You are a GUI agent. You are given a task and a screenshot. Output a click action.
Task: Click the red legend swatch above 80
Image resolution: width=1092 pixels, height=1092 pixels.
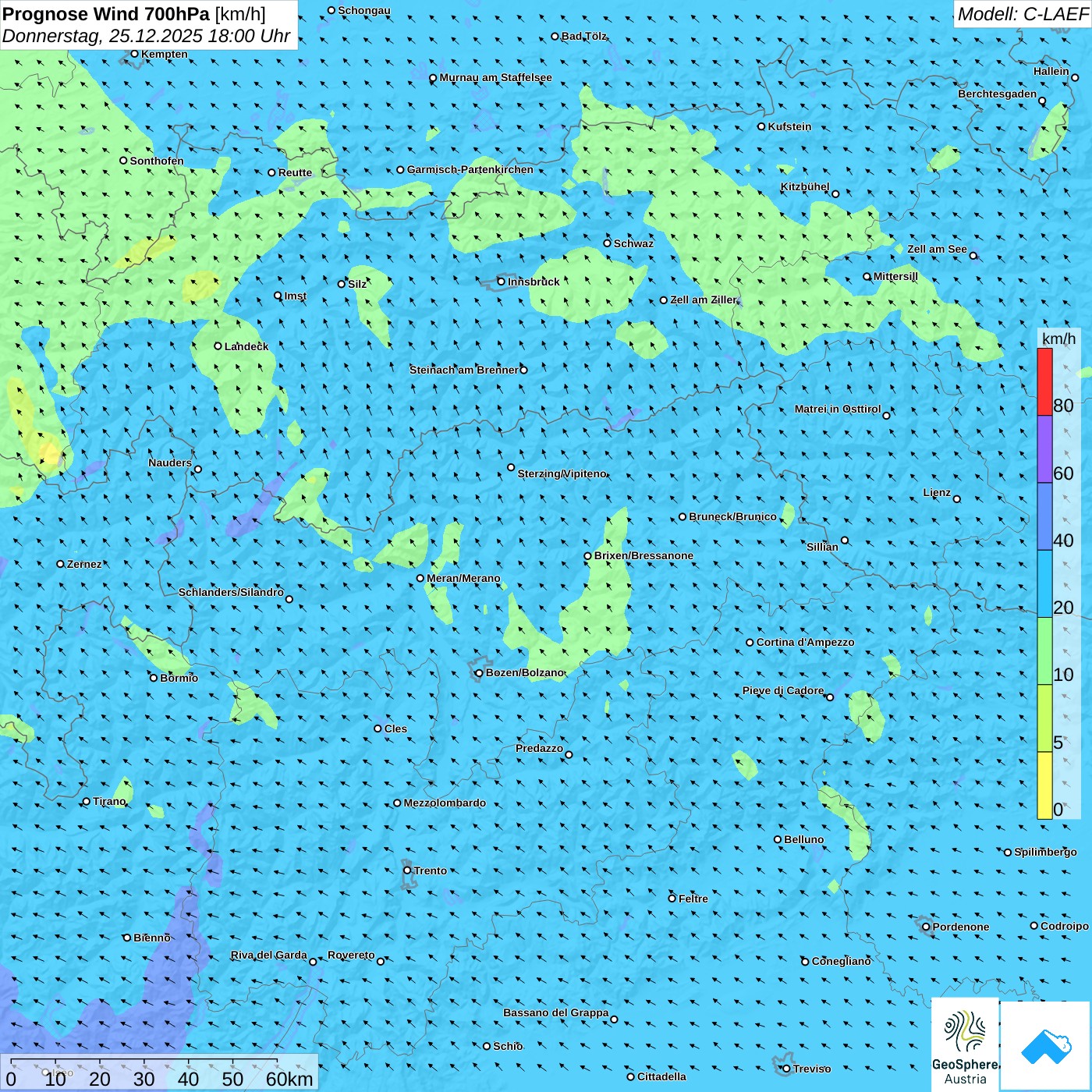click(x=1044, y=381)
